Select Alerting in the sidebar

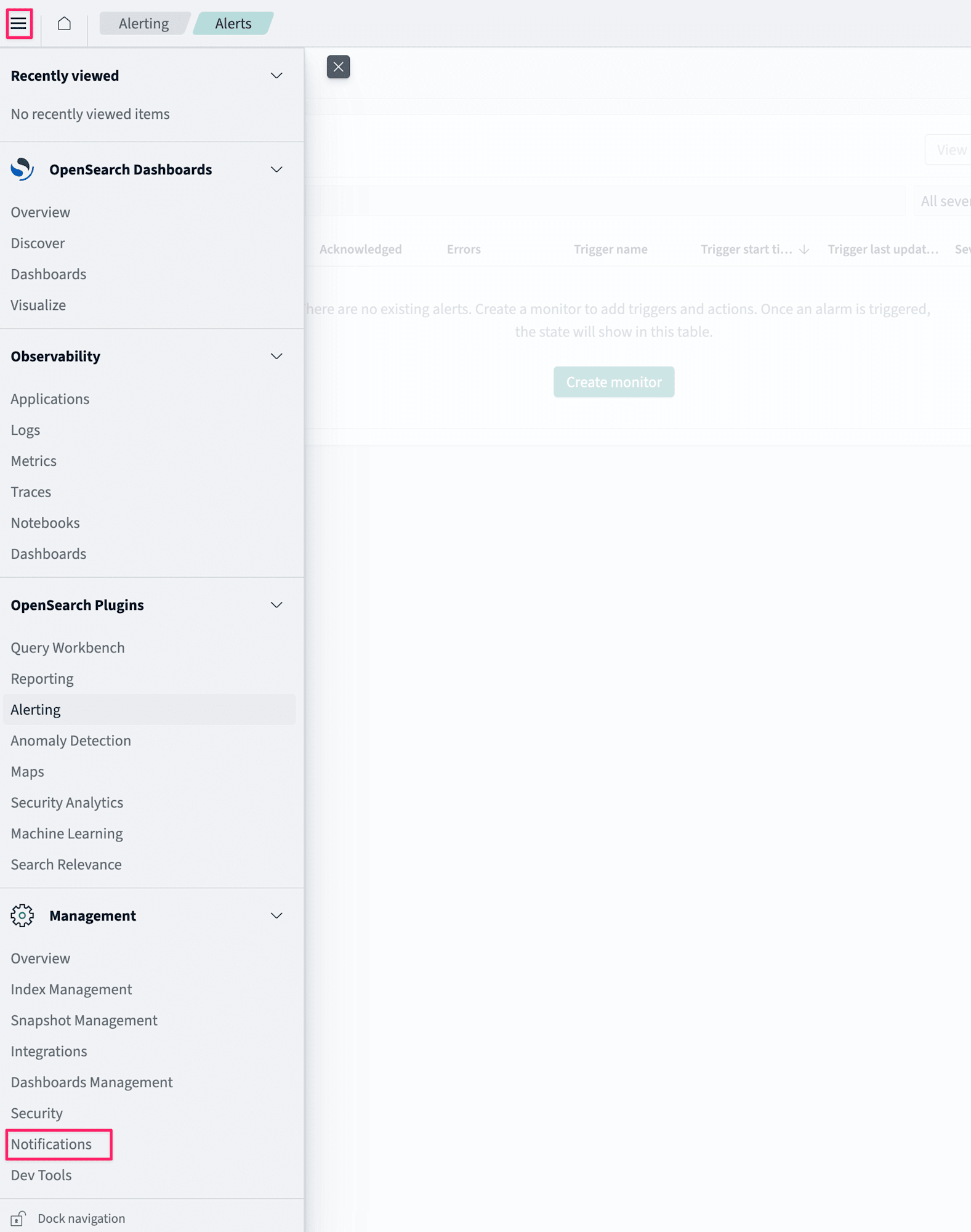[x=149, y=709]
